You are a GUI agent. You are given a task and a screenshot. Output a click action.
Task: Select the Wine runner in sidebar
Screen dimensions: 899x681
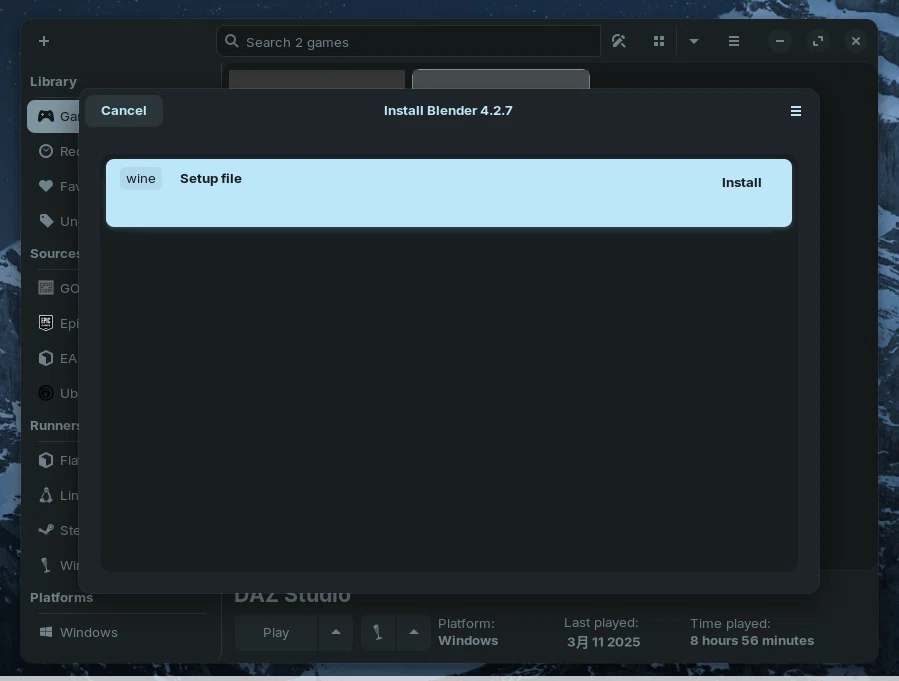[x=53, y=565]
